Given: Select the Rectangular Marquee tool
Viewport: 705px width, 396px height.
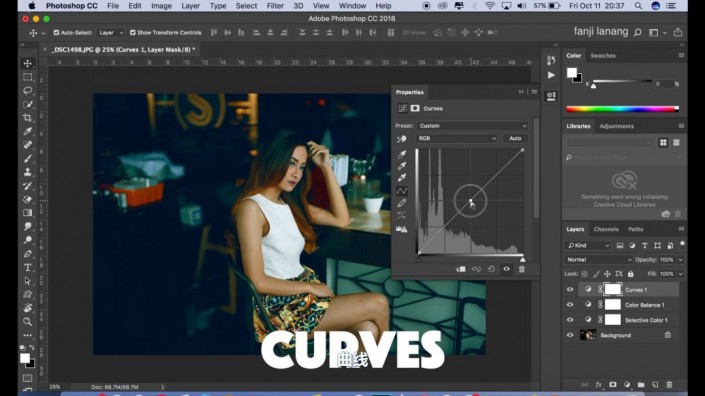Looking at the screenshot, I should (x=28, y=77).
